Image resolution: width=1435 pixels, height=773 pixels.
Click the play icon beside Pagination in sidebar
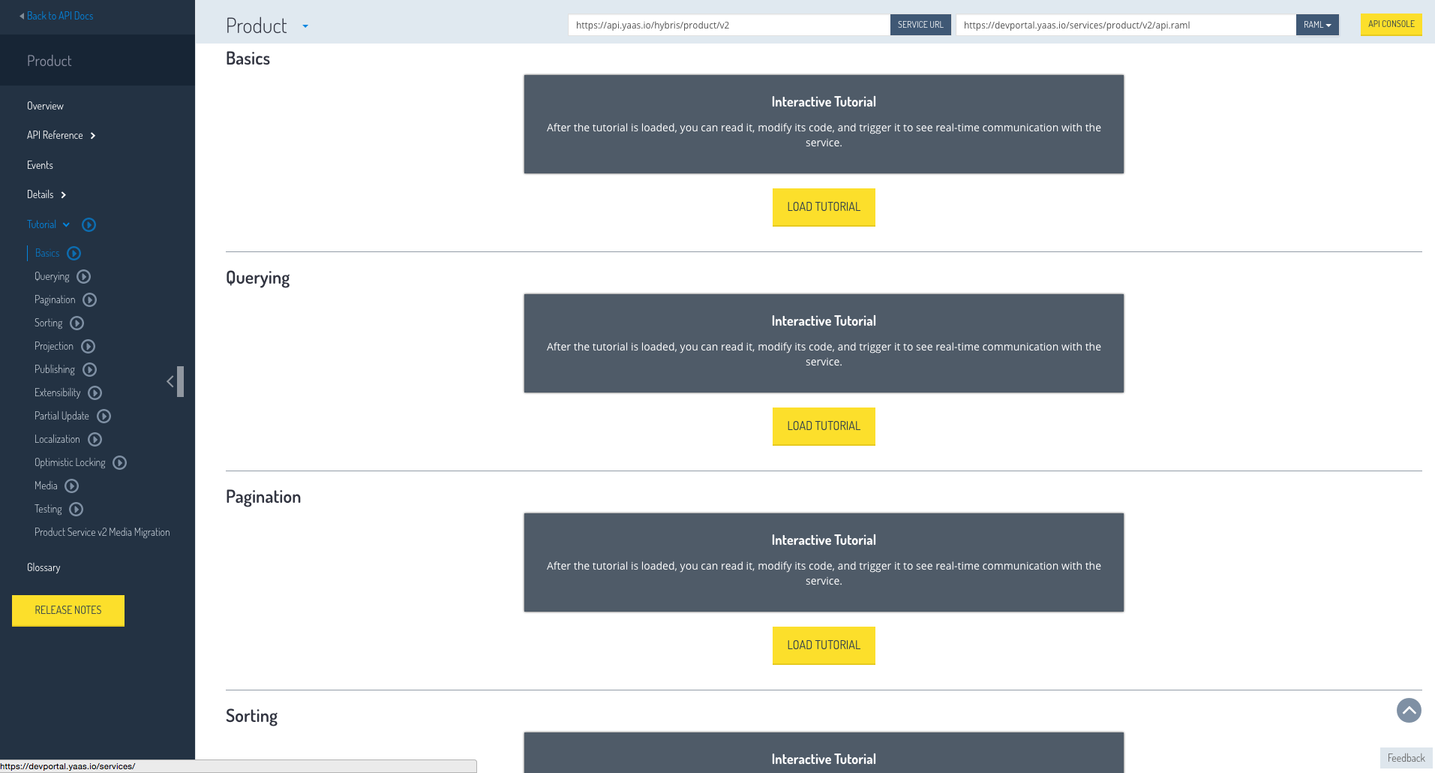pyautogui.click(x=90, y=300)
